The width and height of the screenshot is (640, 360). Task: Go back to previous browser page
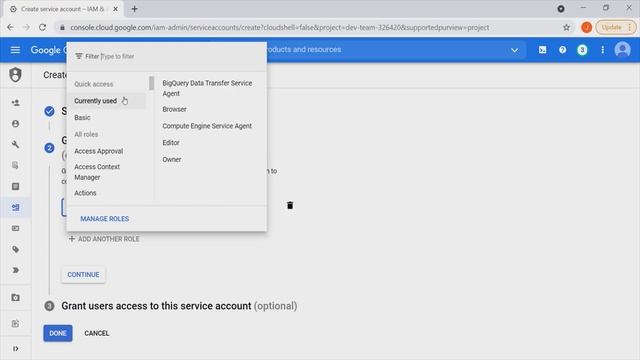coord(10,27)
